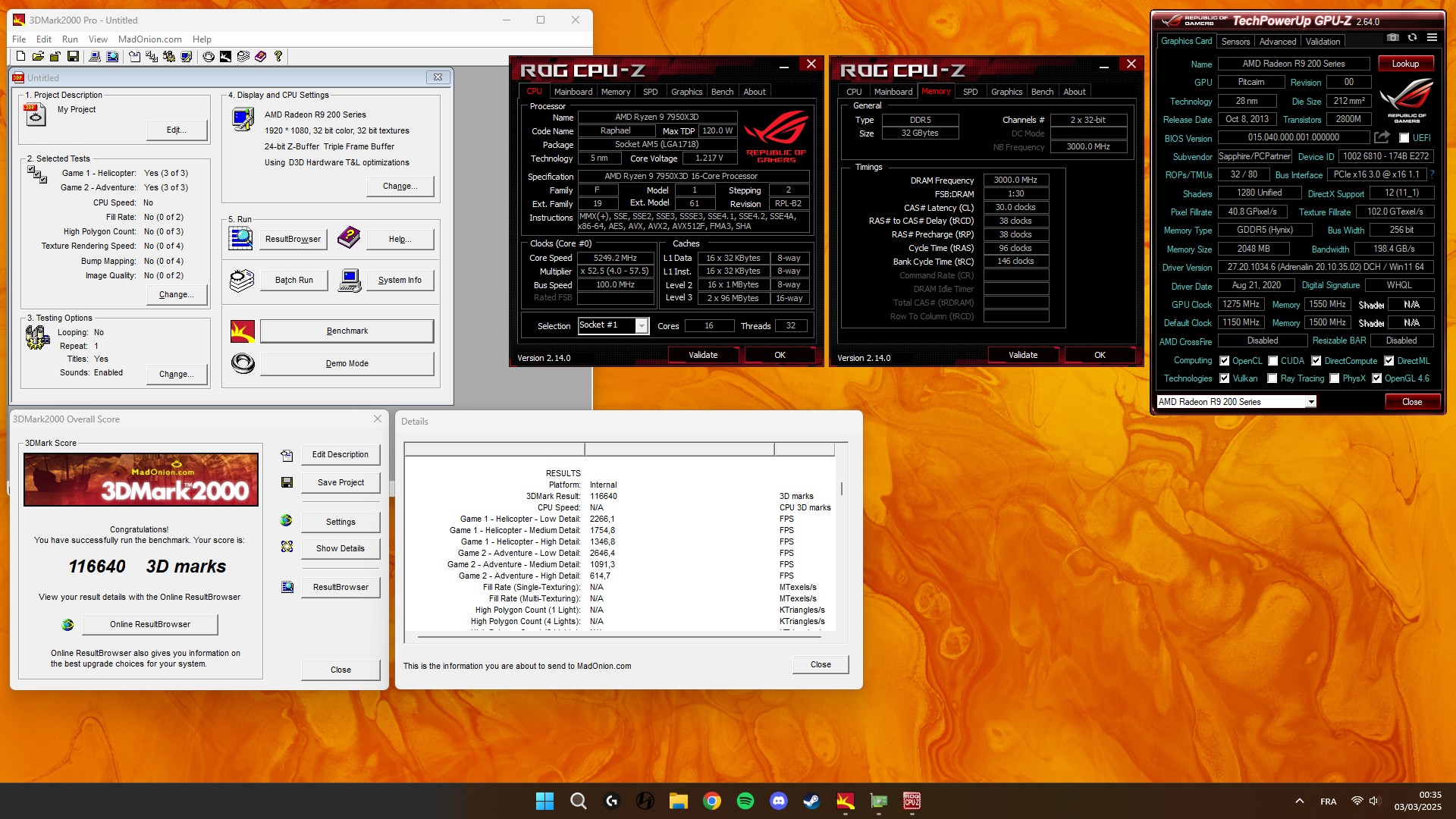Toggle the DirectML checkbox
Screen dimensions: 1456x819
pyautogui.click(x=1389, y=361)
